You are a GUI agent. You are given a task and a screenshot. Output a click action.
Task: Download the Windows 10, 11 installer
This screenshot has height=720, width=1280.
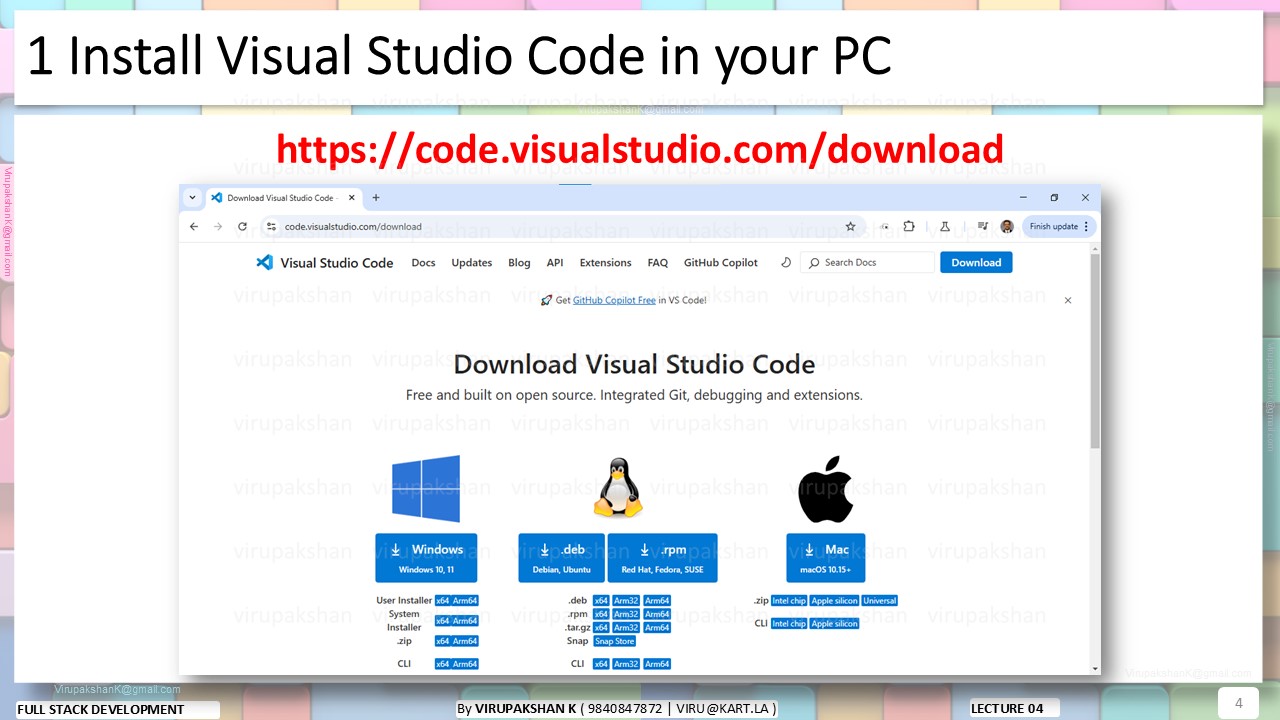tap(426, 558)
